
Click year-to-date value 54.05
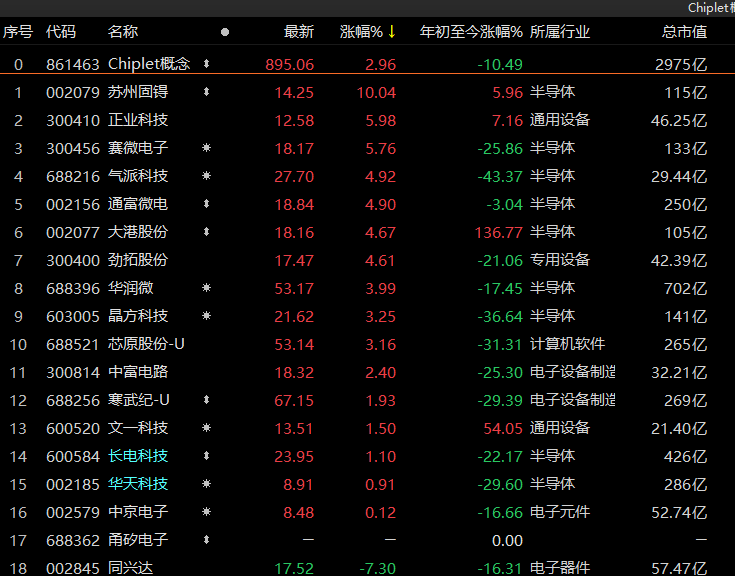[503, 428]
